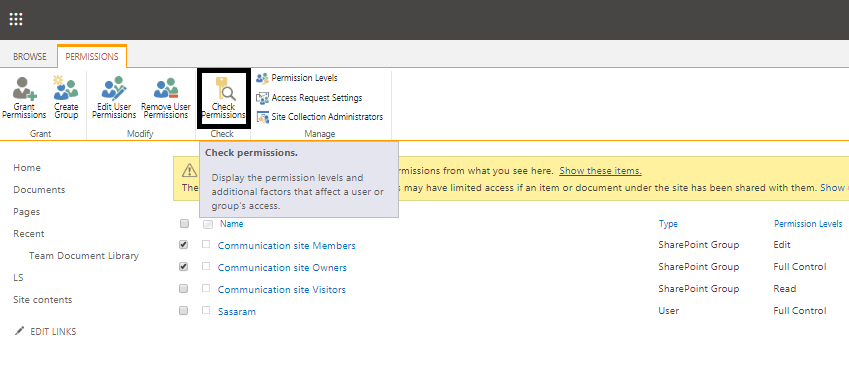Sort by the Type column header
Screen dimensions: 849x383
point(668,224)
